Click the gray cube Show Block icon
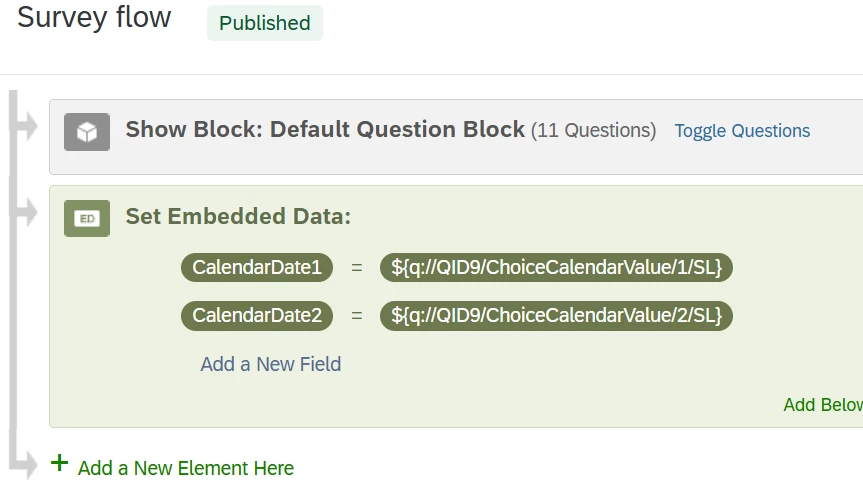Image resolution: width=863 pixels, height=486 pixels. [x=87, y=132]
